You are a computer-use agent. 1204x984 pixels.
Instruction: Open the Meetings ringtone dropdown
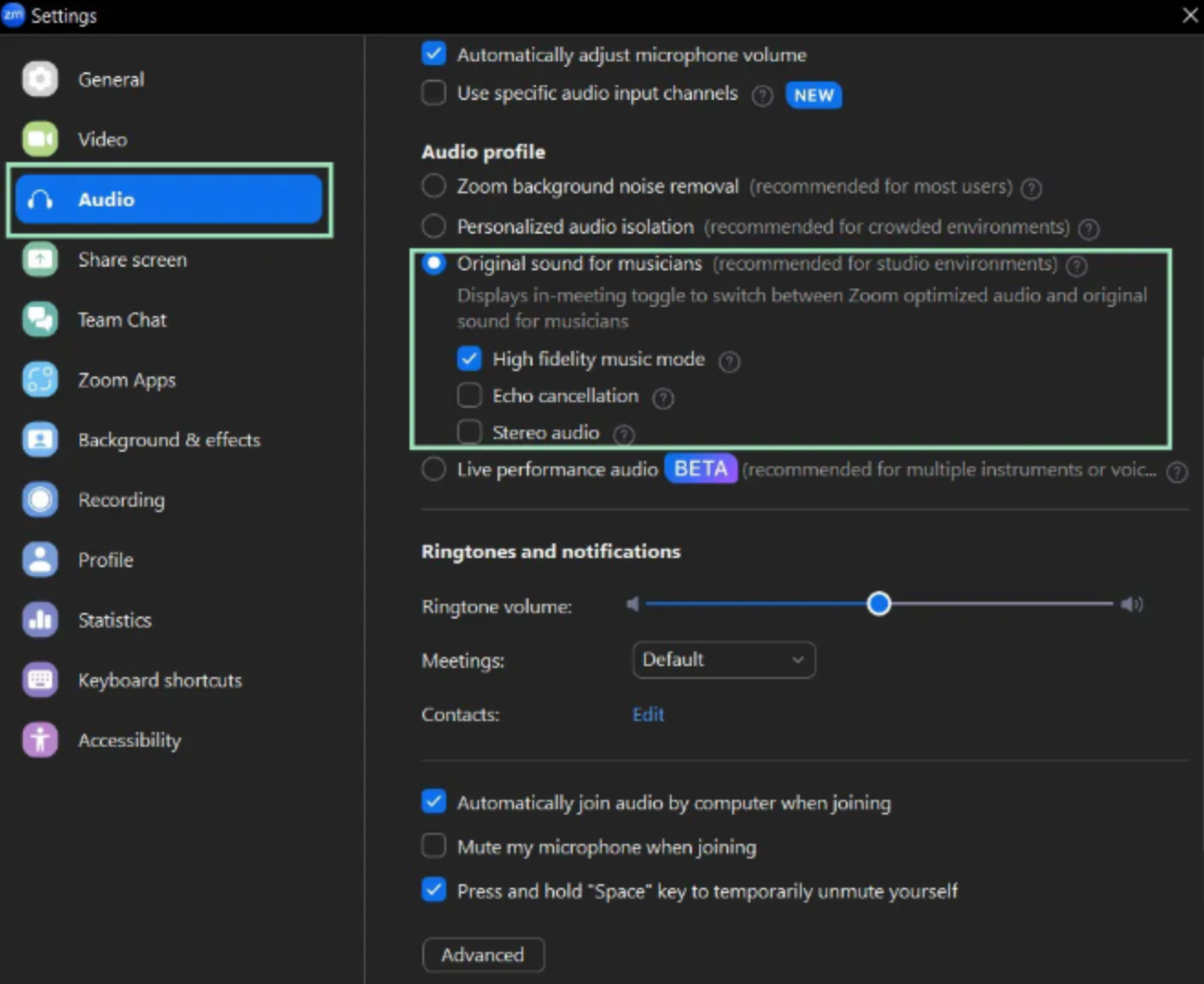tap(723, 660)
